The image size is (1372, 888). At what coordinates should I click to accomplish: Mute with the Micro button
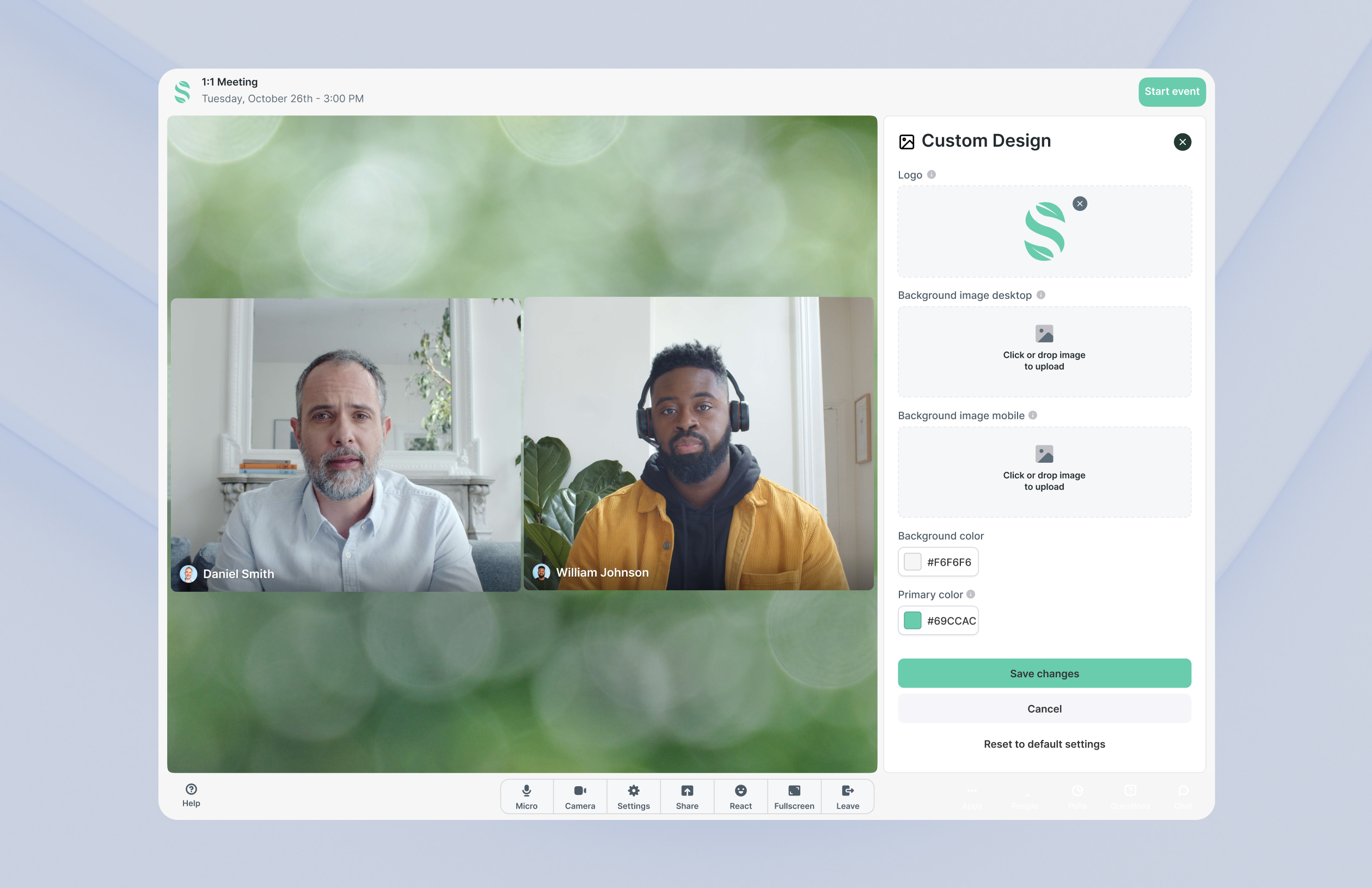[x=526, y=797]
